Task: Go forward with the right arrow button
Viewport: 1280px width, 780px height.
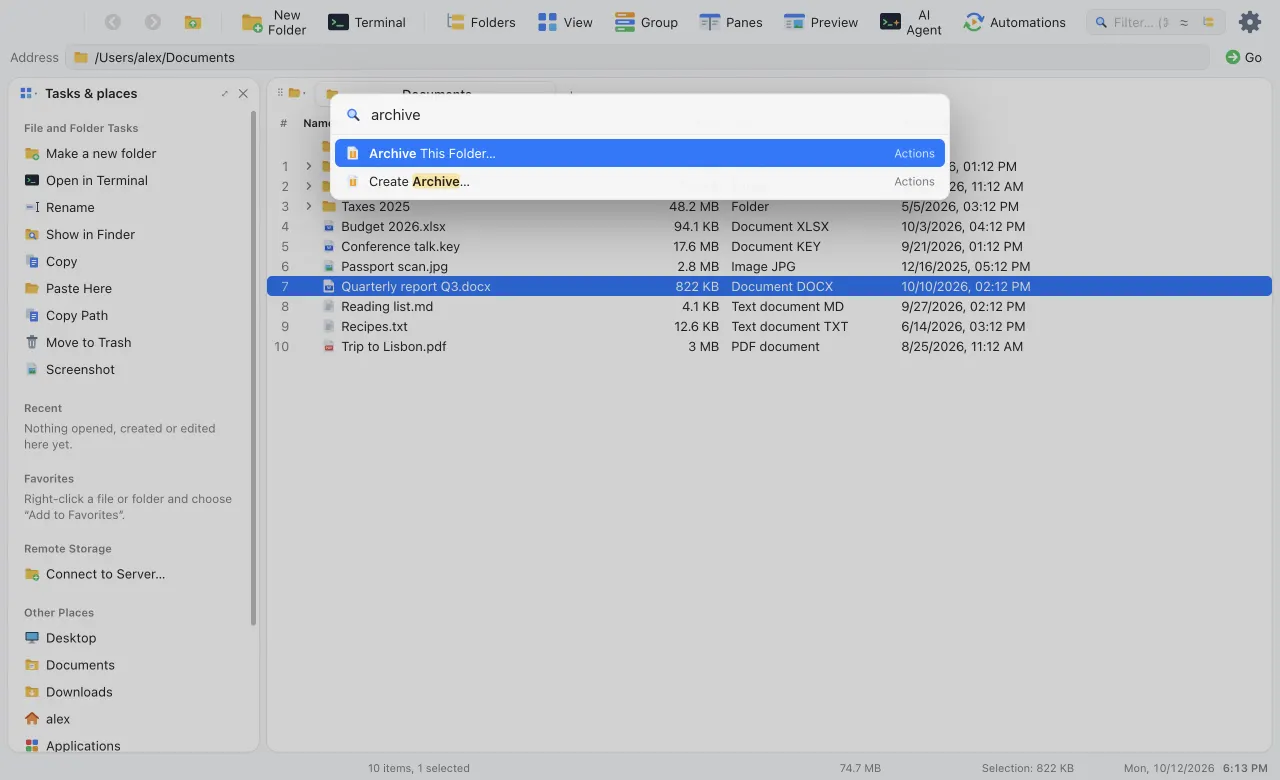Action: [x=153, y=22]
